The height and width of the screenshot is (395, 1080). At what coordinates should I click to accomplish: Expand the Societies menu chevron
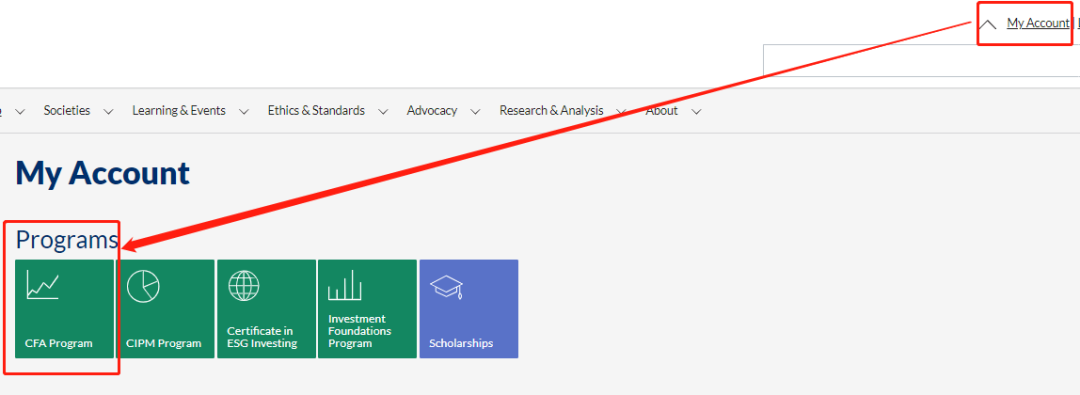(107, 111)
